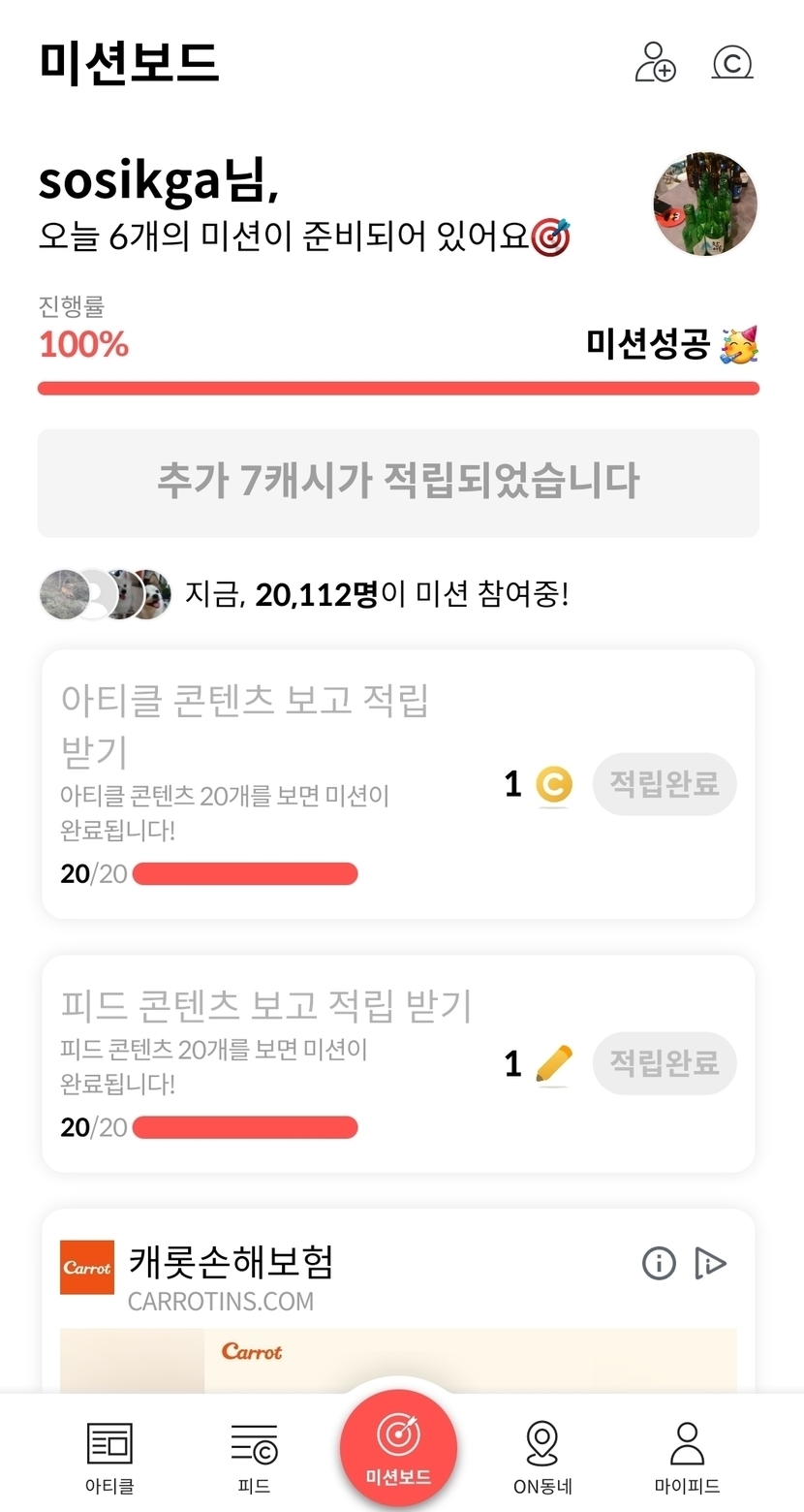
Task: Tap the gold coin reward icon
Action: pyautogui.click(x=554, y=785)
